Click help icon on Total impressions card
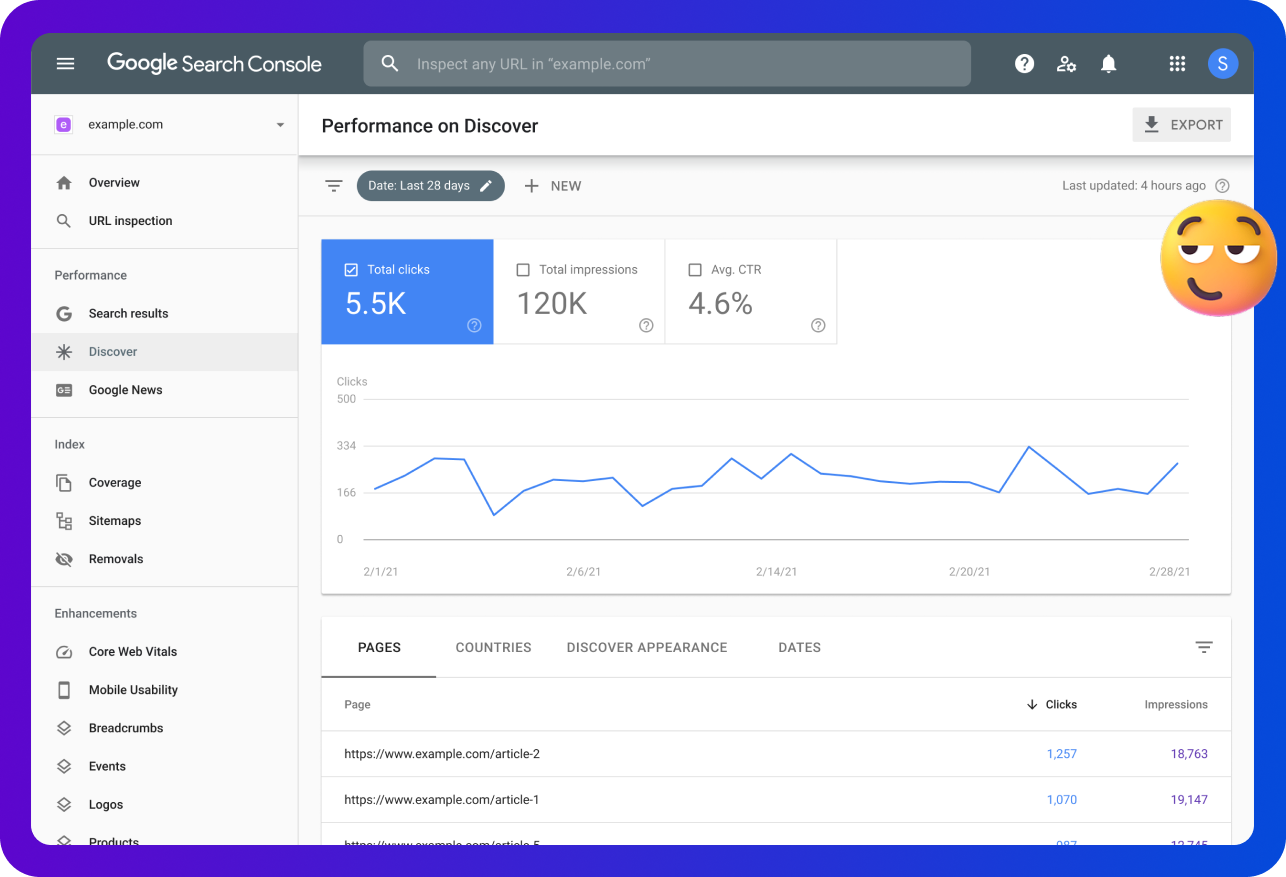This screenshot has width=1286, height=877. [646, 325]
